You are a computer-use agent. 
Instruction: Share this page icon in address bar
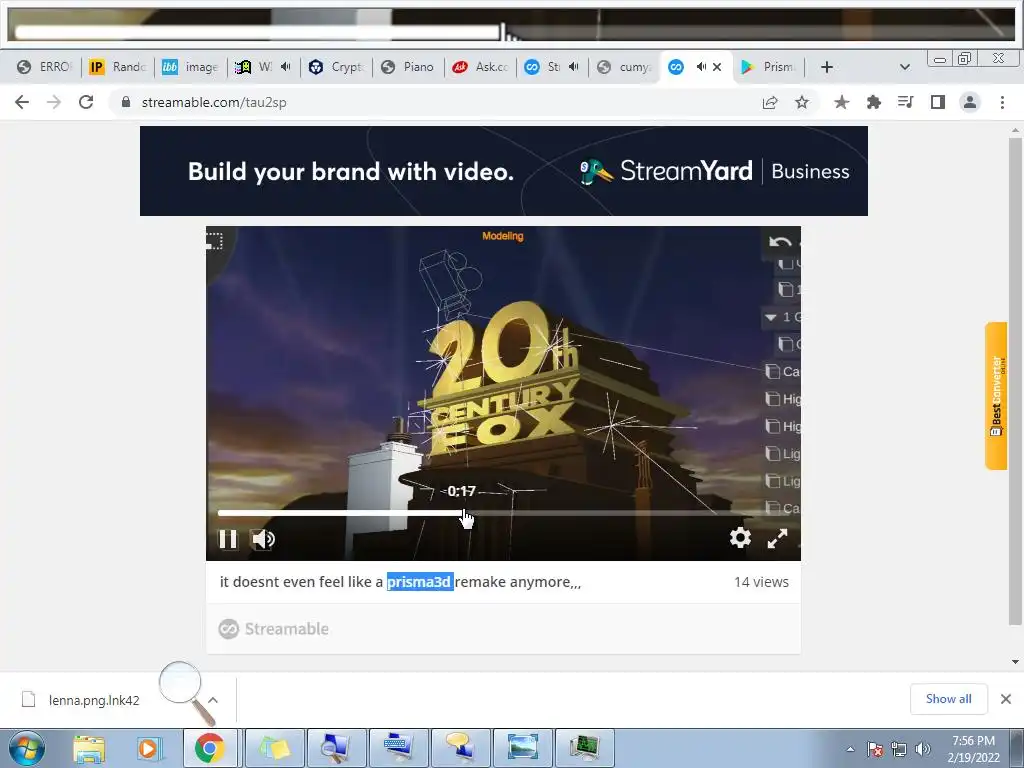[x=770, y=103]
